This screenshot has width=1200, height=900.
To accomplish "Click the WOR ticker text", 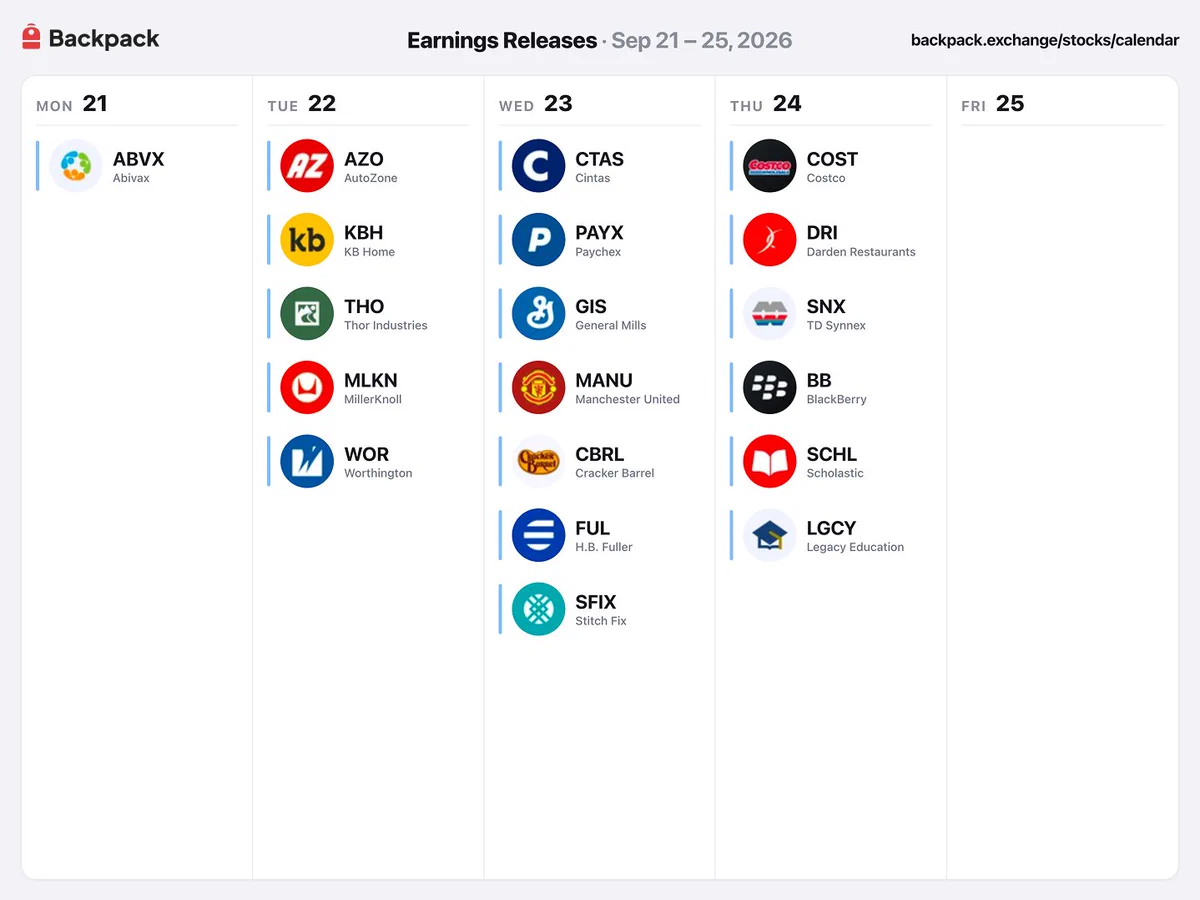I will [x=367, y=455].
